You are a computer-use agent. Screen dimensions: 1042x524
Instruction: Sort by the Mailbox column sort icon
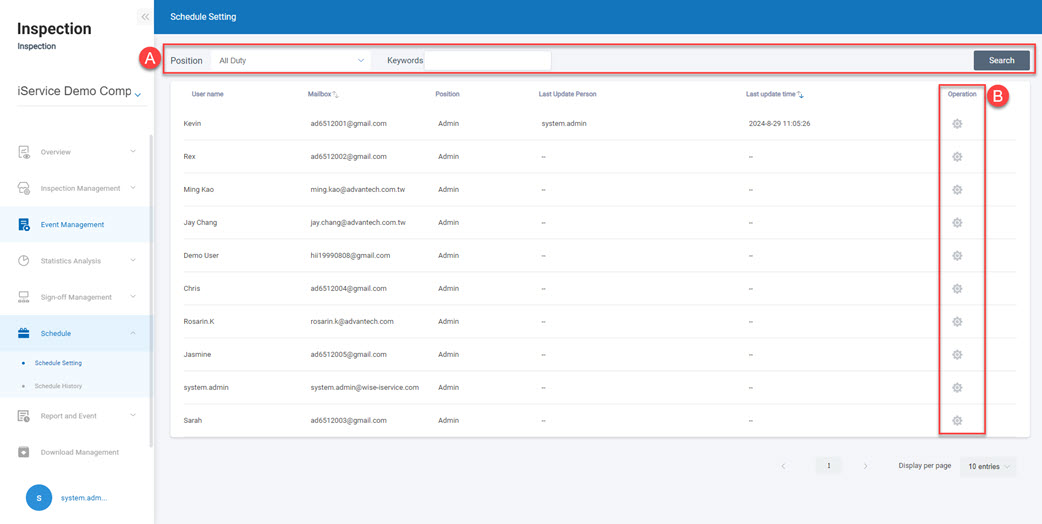click(336, 95)
